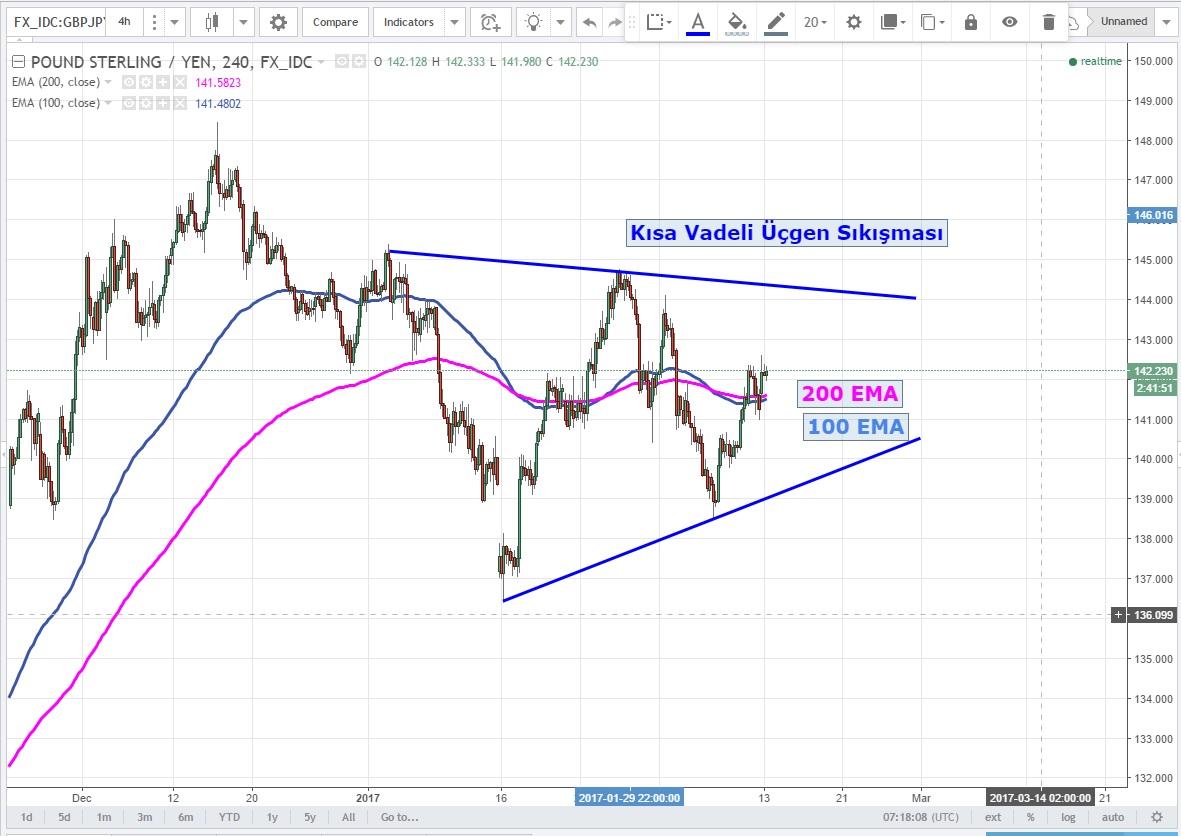
Task: Open the line color pencil tool
Action: pyautogui.click(x=775, y=22)
